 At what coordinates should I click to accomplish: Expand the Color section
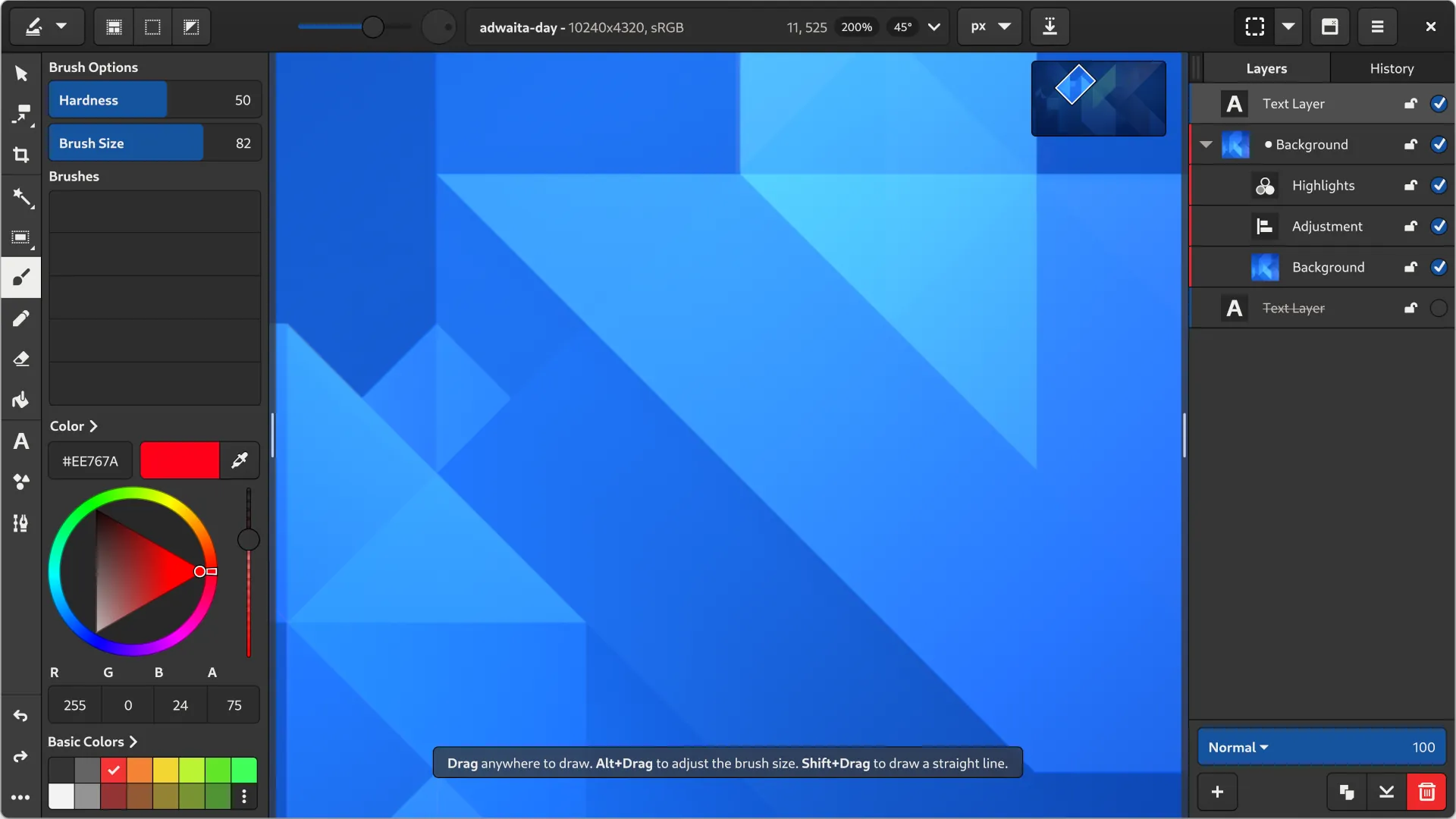pos(93,425)
